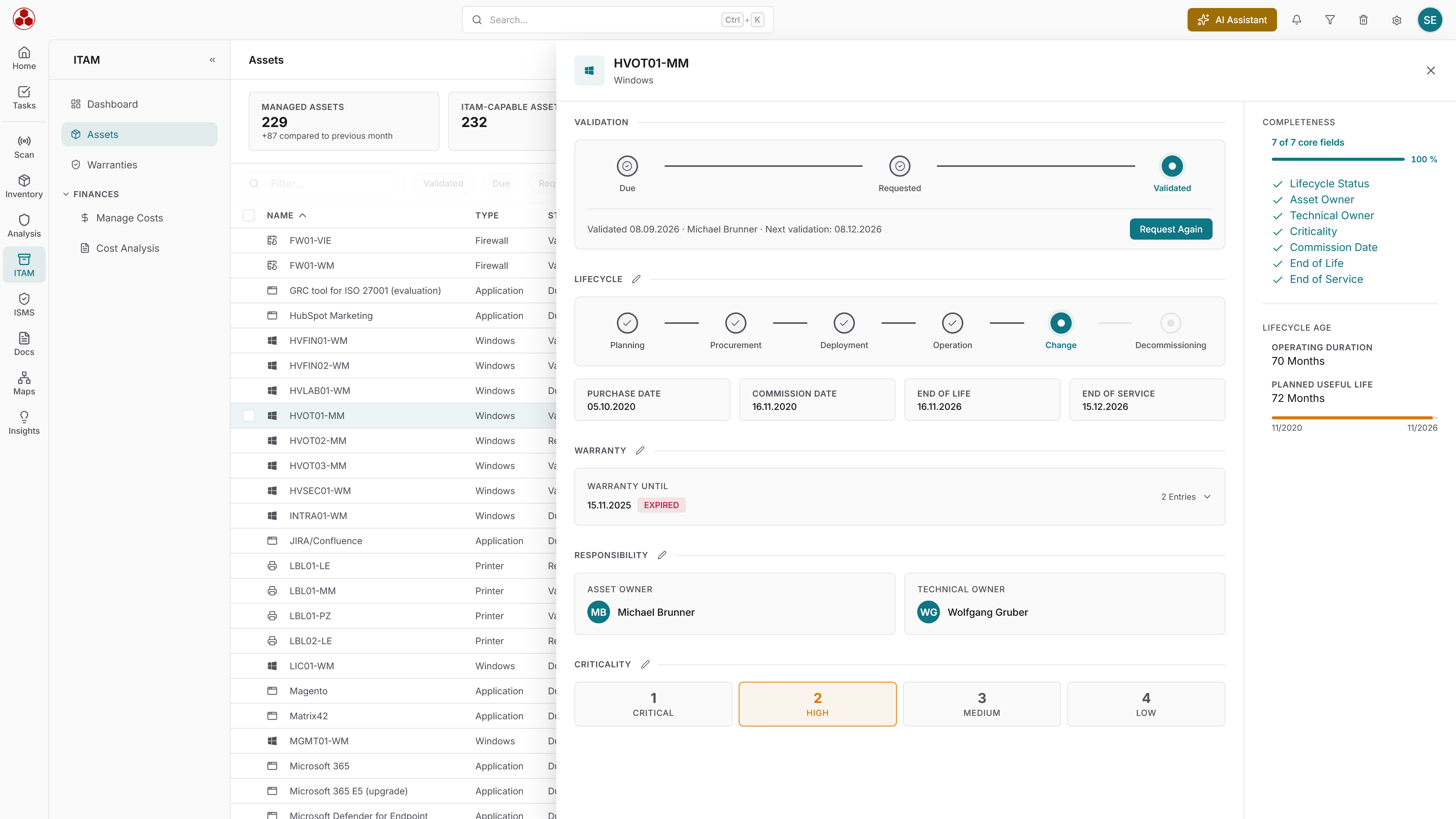Screen dimensions: 1456x819
Task: Set criticality to 4 Low
Action: pos(1146,704)
